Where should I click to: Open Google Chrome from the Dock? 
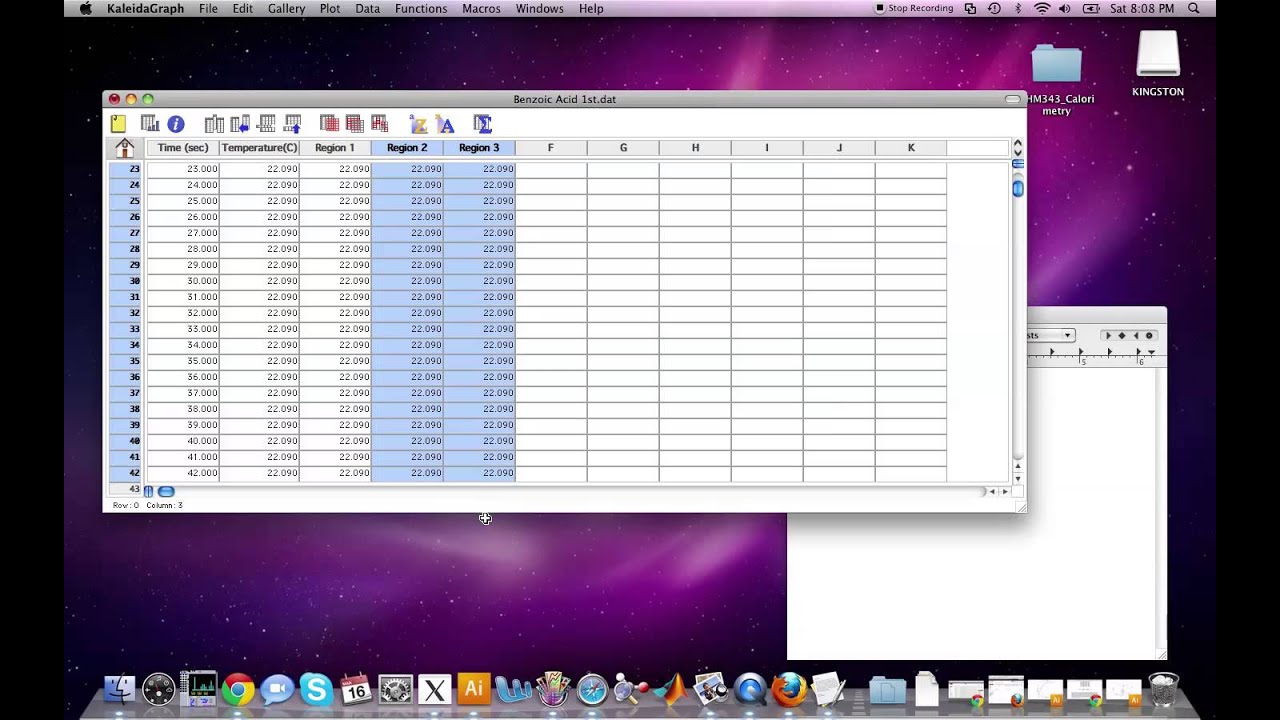238,689
